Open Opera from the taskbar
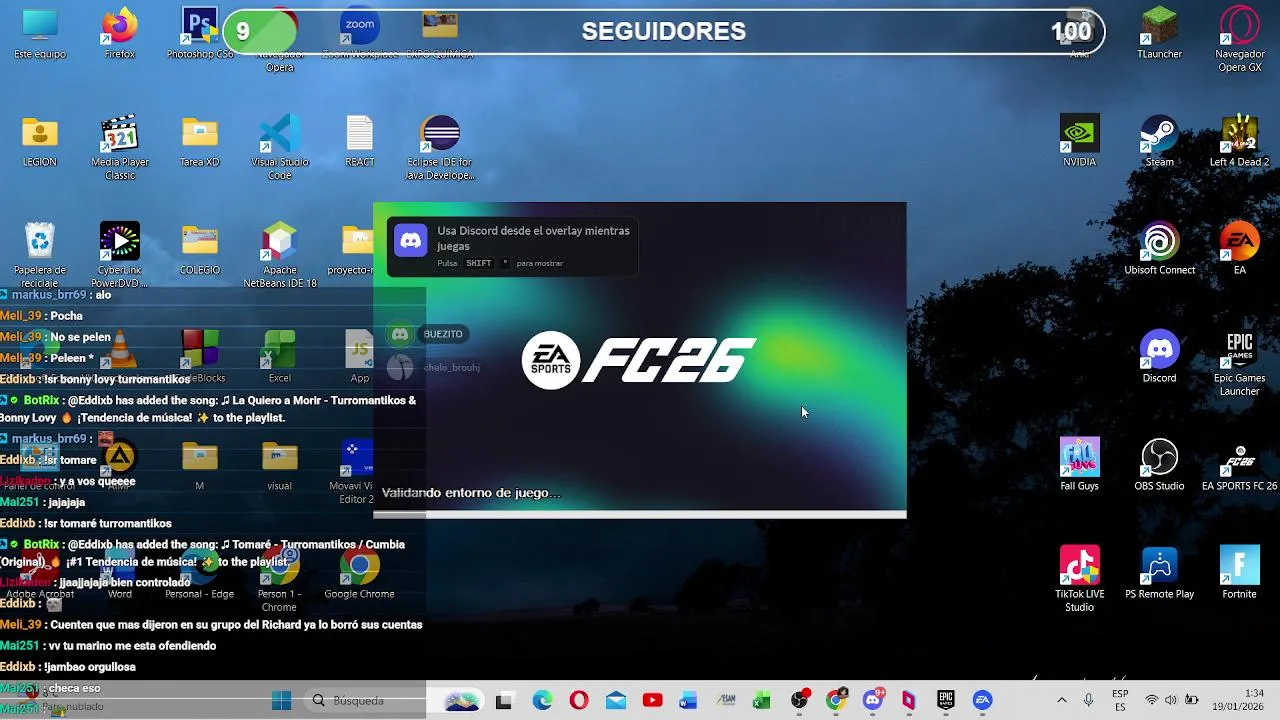This screenshot has height=720, width=1280. [x=579, y=701]
